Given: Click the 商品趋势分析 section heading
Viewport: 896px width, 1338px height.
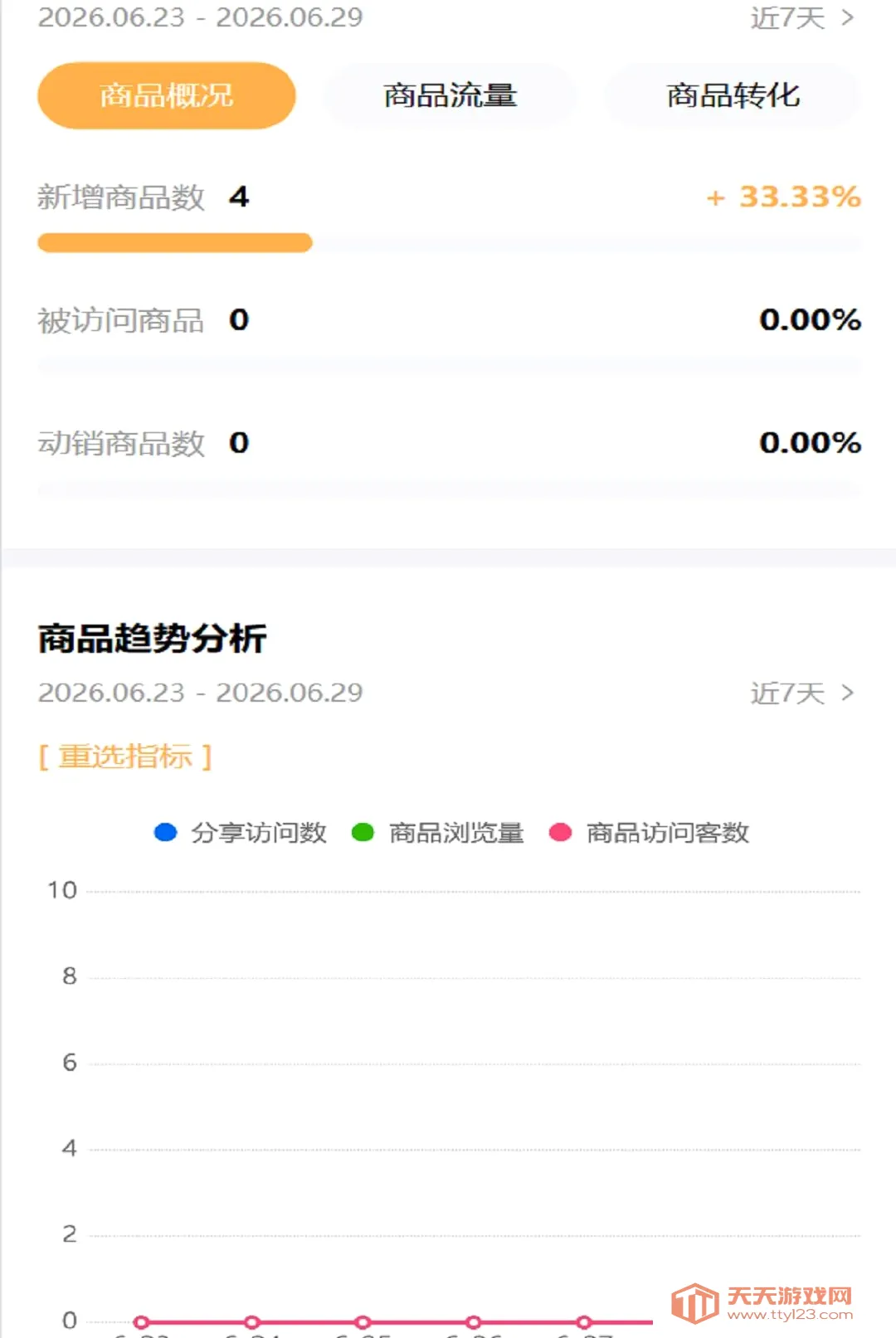Looking at the screenshot, I should click(153, 639).
